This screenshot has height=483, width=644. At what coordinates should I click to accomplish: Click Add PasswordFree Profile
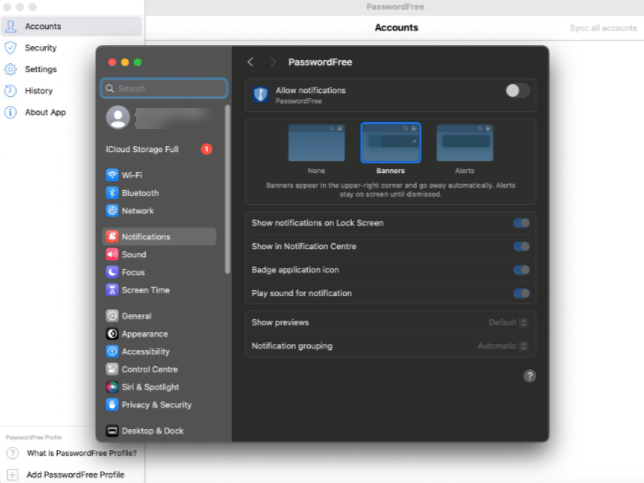tap(75, 474)
